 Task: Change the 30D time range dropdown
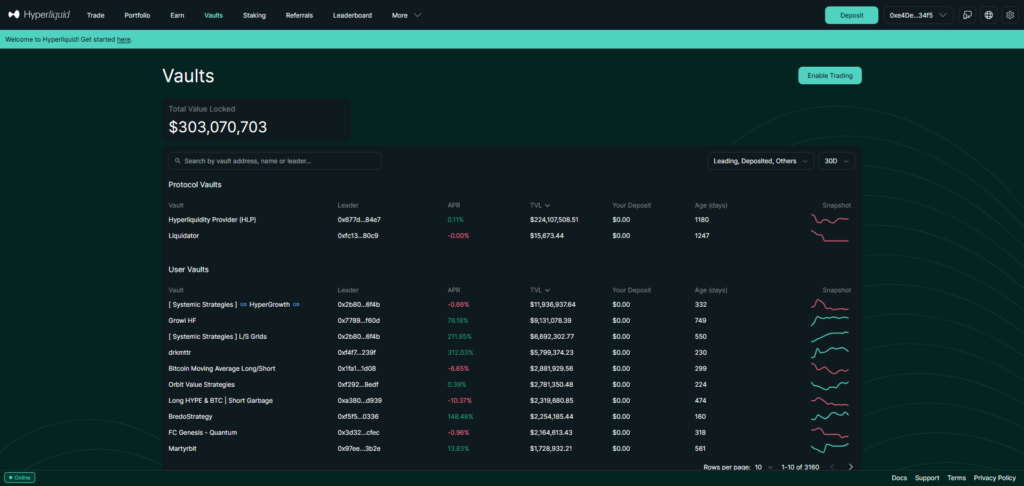(x=837, y=161)
